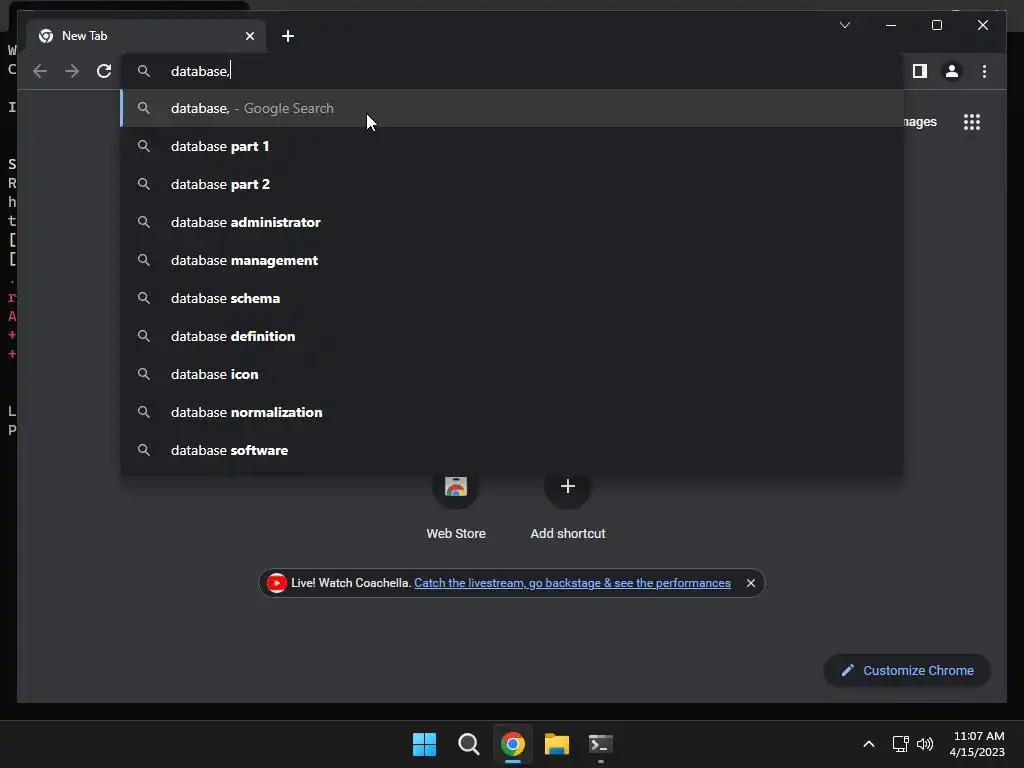Open the Google apps grid icon

click(972, 122)
